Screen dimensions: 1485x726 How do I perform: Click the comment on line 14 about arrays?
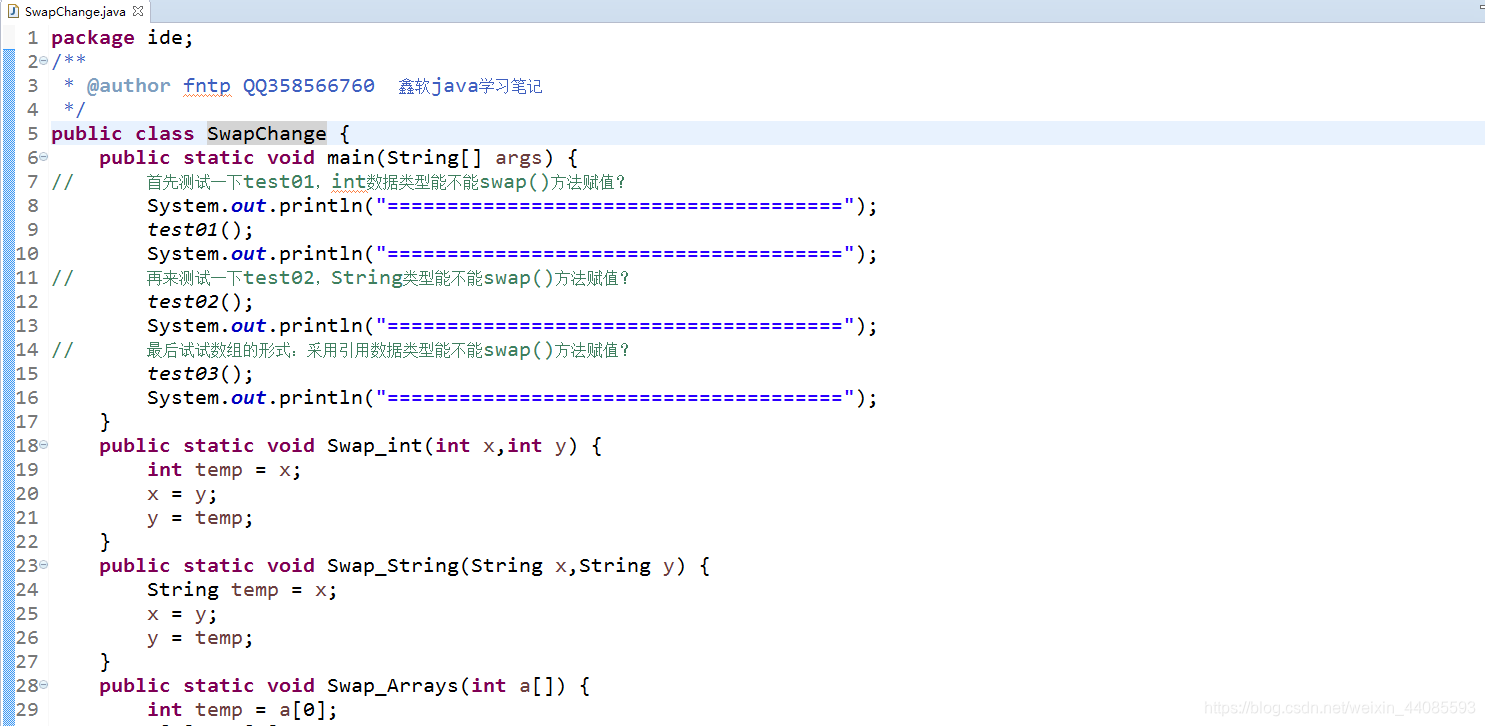pos(389,350)
